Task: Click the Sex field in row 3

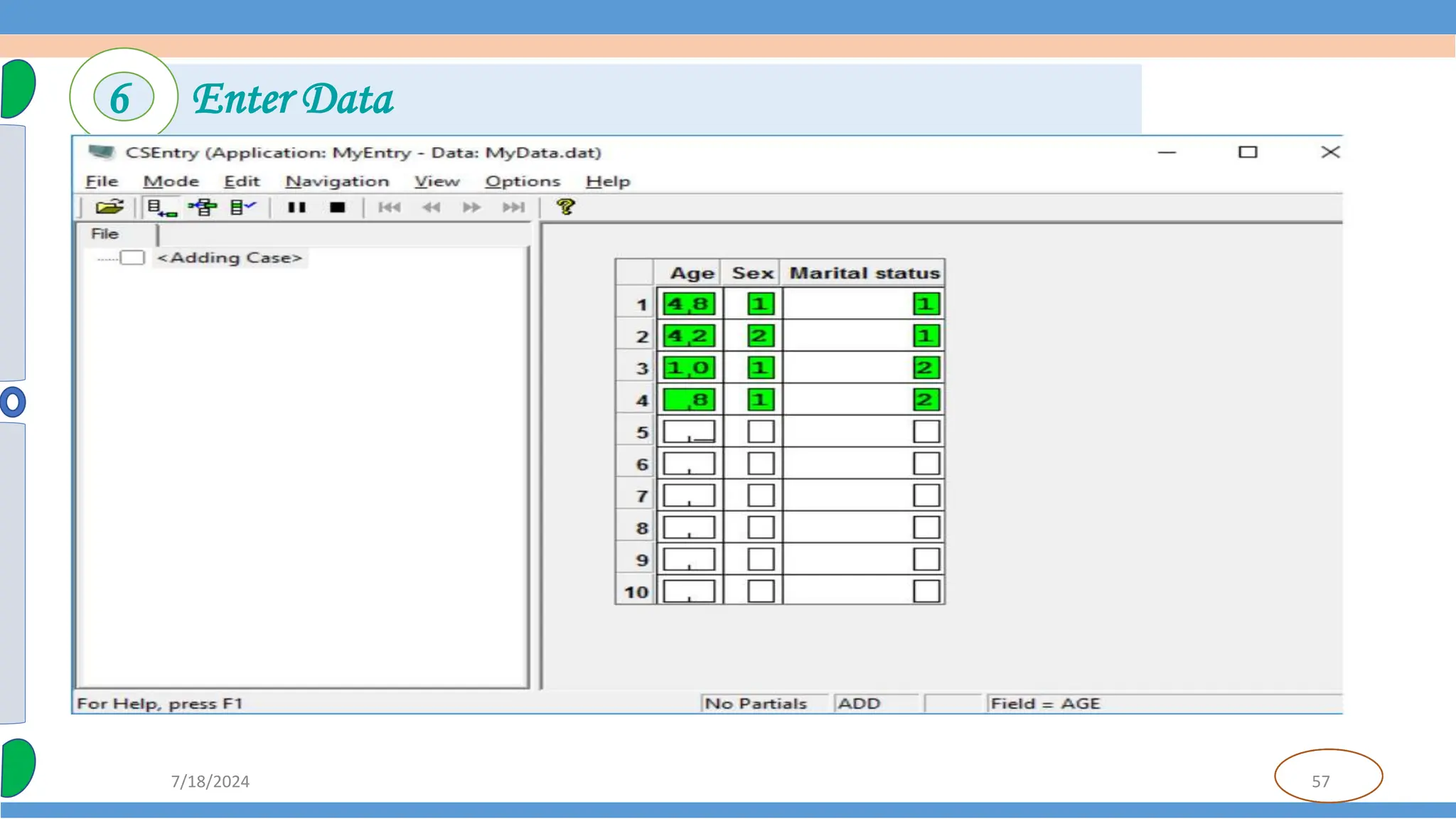Action: [x=761, y=368]
